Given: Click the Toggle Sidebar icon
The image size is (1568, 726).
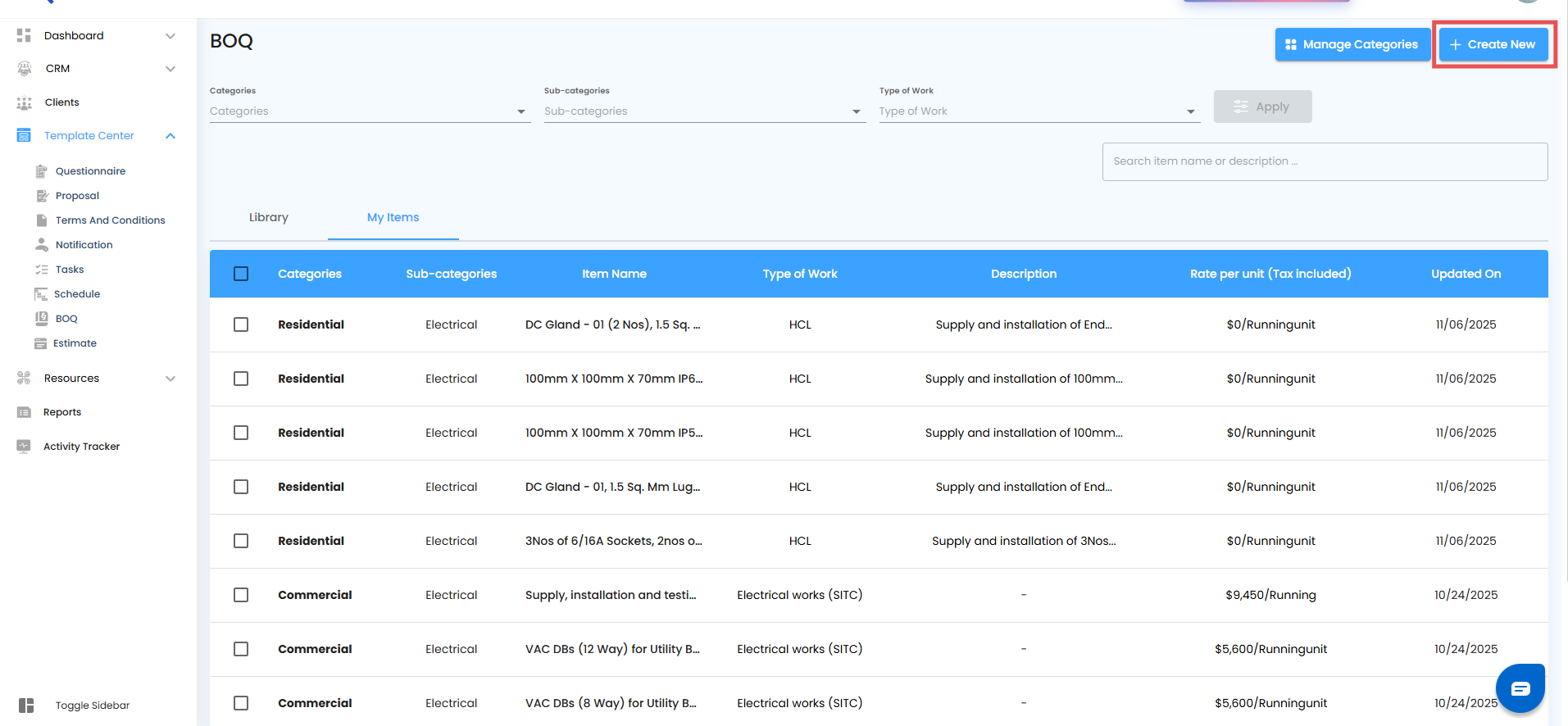Looking at the screenshot, I should pyautogui.click(x=26, y=706).
